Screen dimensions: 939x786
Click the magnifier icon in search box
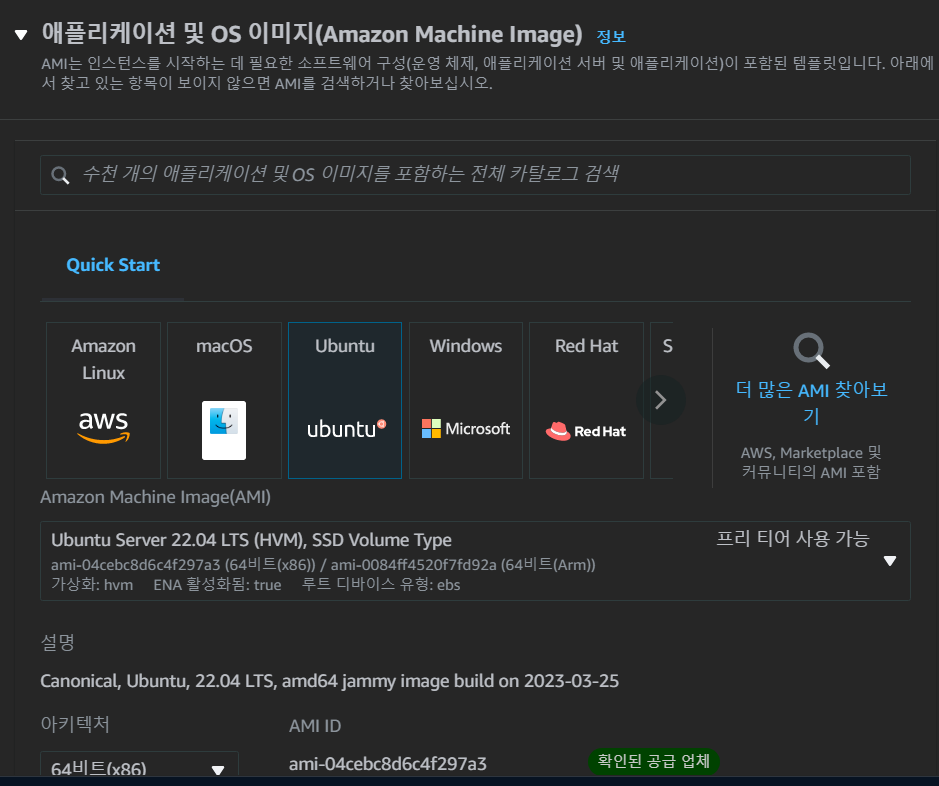[x=60, y=175]
